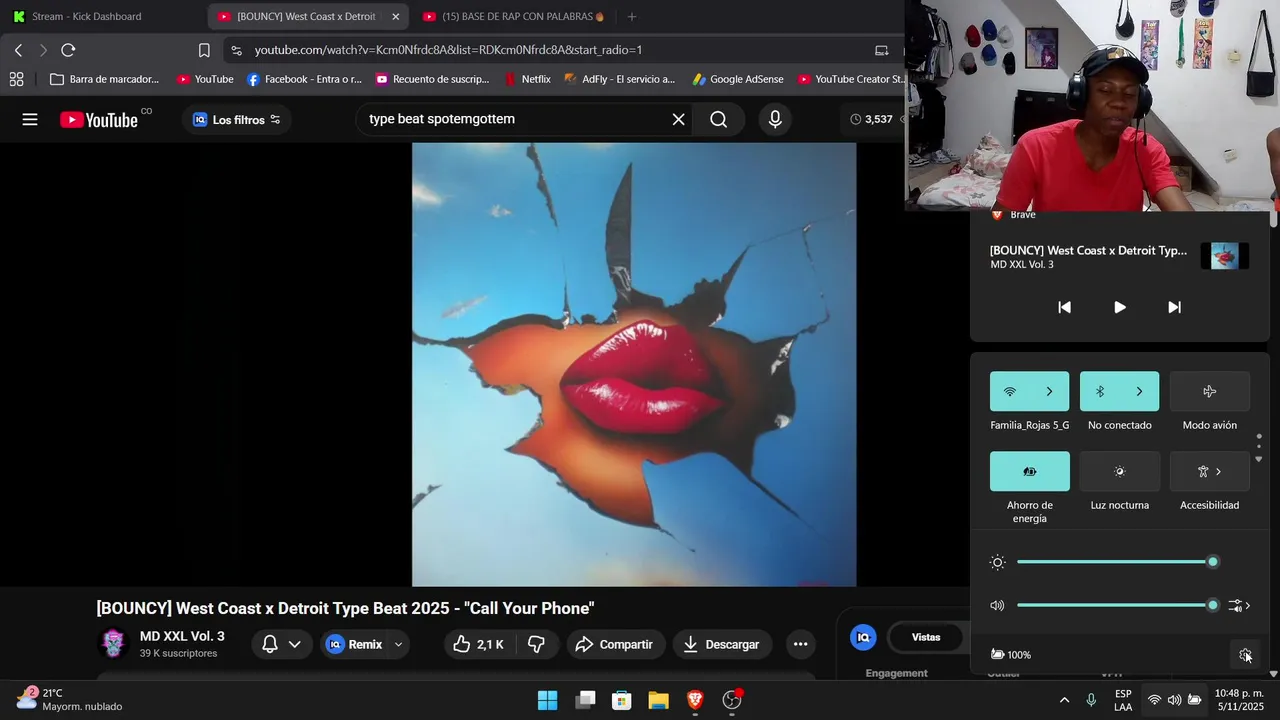Click the Compartir button
Screen dimensions: 1280x720
(614, 644)
